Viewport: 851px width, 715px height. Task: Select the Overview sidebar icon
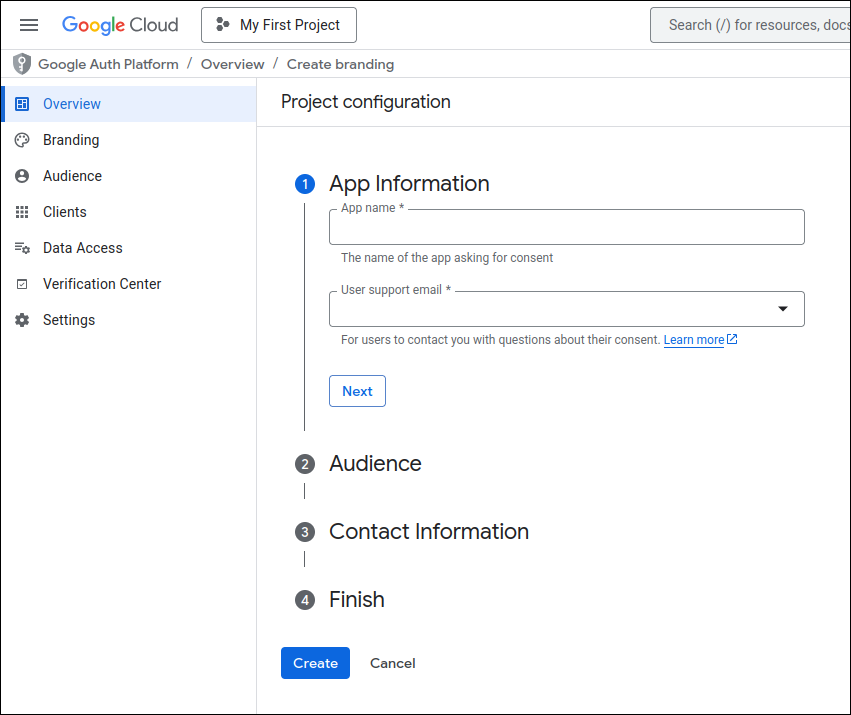[x=21, y=103]
